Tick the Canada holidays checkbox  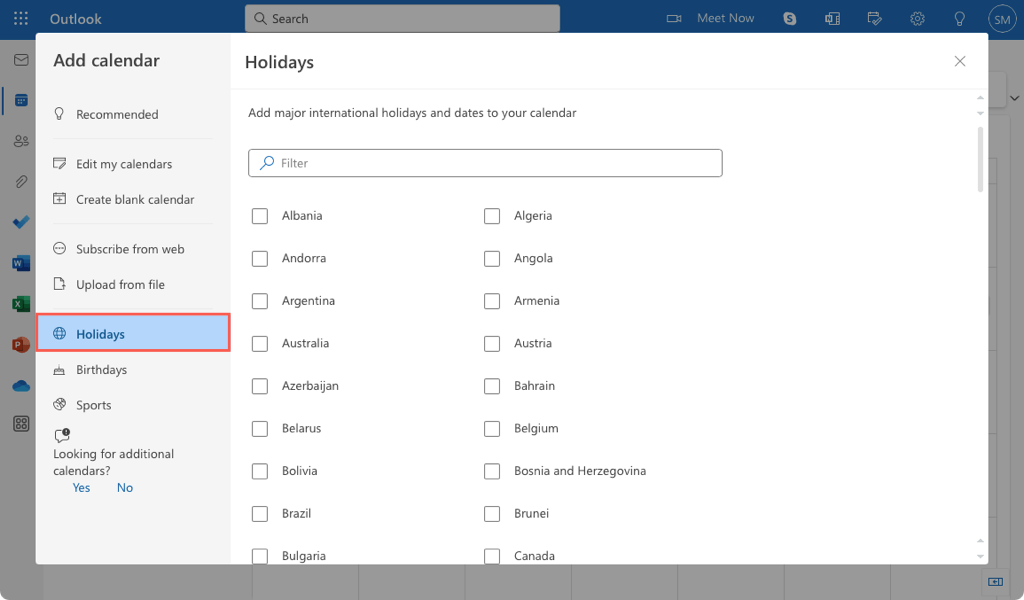pos(492,556)
